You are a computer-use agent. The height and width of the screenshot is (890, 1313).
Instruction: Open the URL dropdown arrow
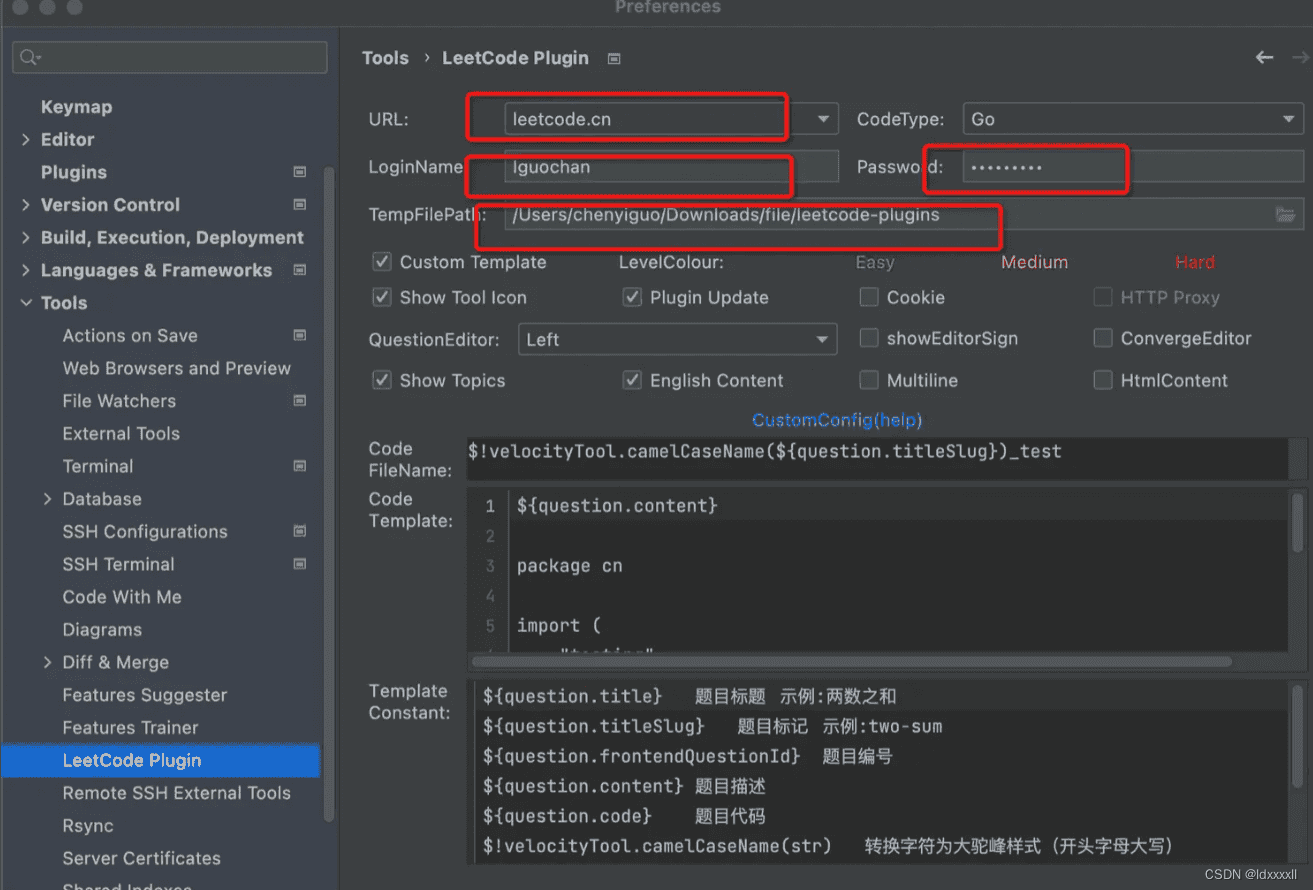click(823, 119)
